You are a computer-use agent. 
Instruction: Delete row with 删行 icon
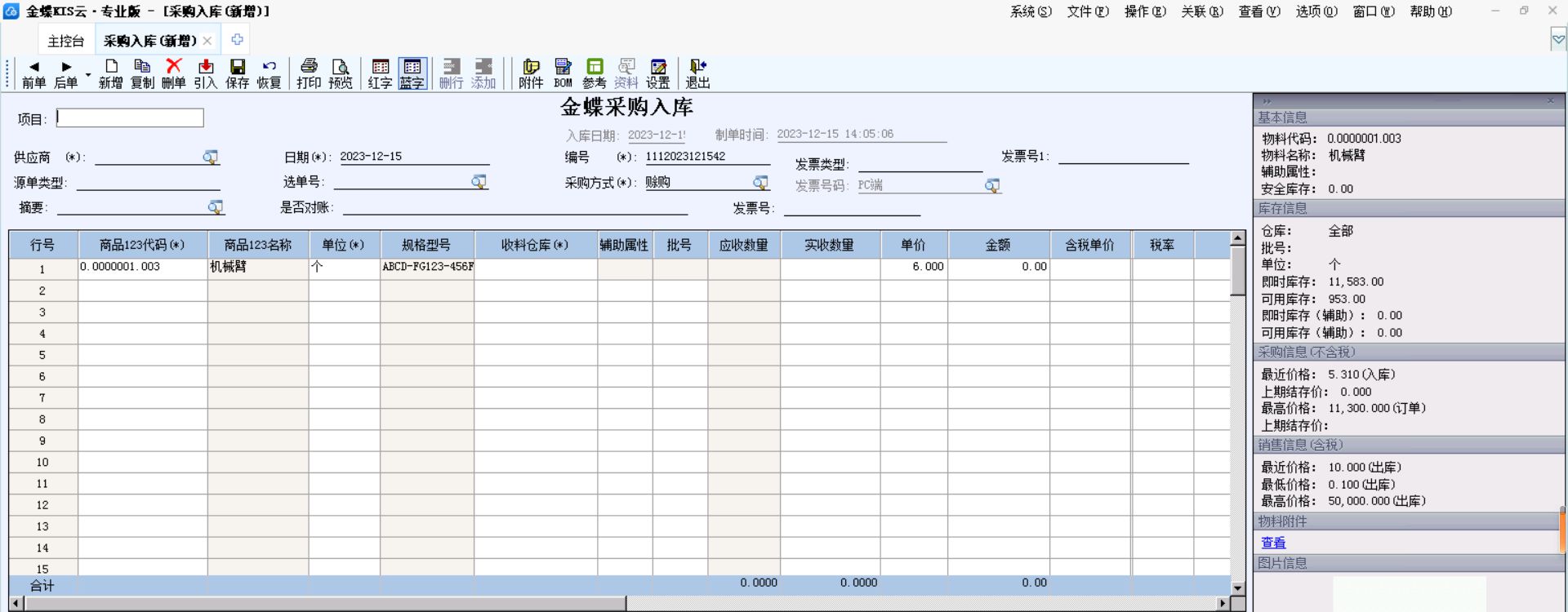point(451,73)
